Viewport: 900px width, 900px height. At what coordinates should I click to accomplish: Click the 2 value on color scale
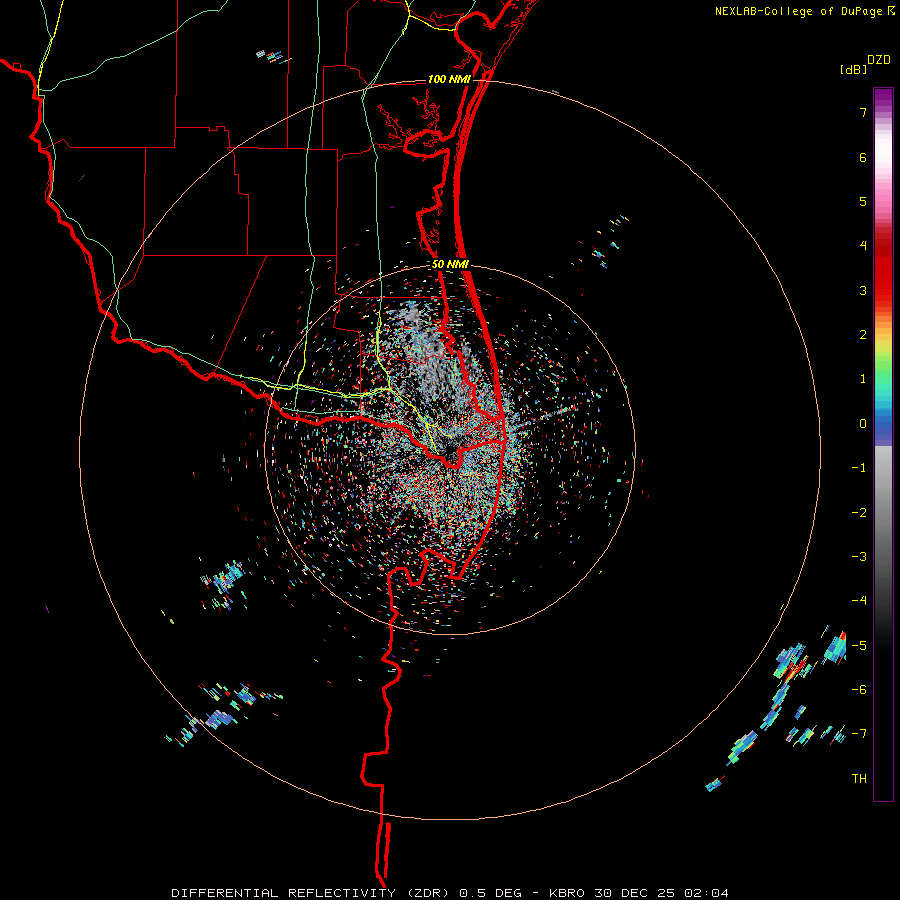[863, 335]
